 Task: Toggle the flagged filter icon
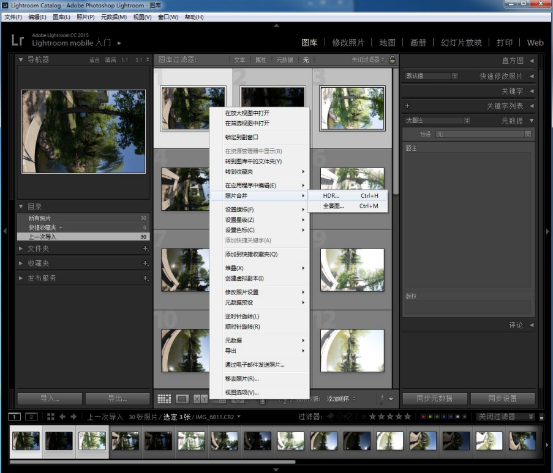pyautogui.click(x=330, y=417)
